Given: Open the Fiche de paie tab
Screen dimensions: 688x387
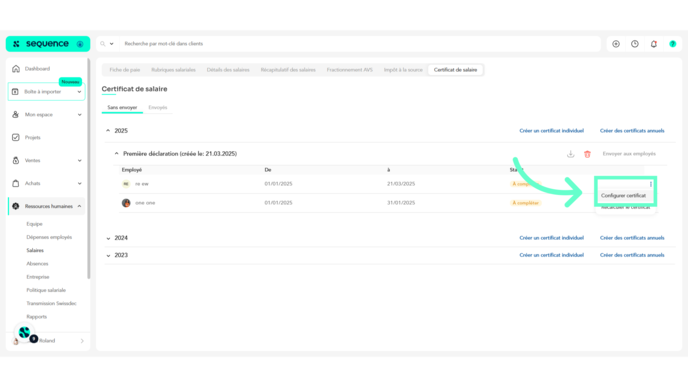Looking at the screenshot, I should (x=125, y=70).
